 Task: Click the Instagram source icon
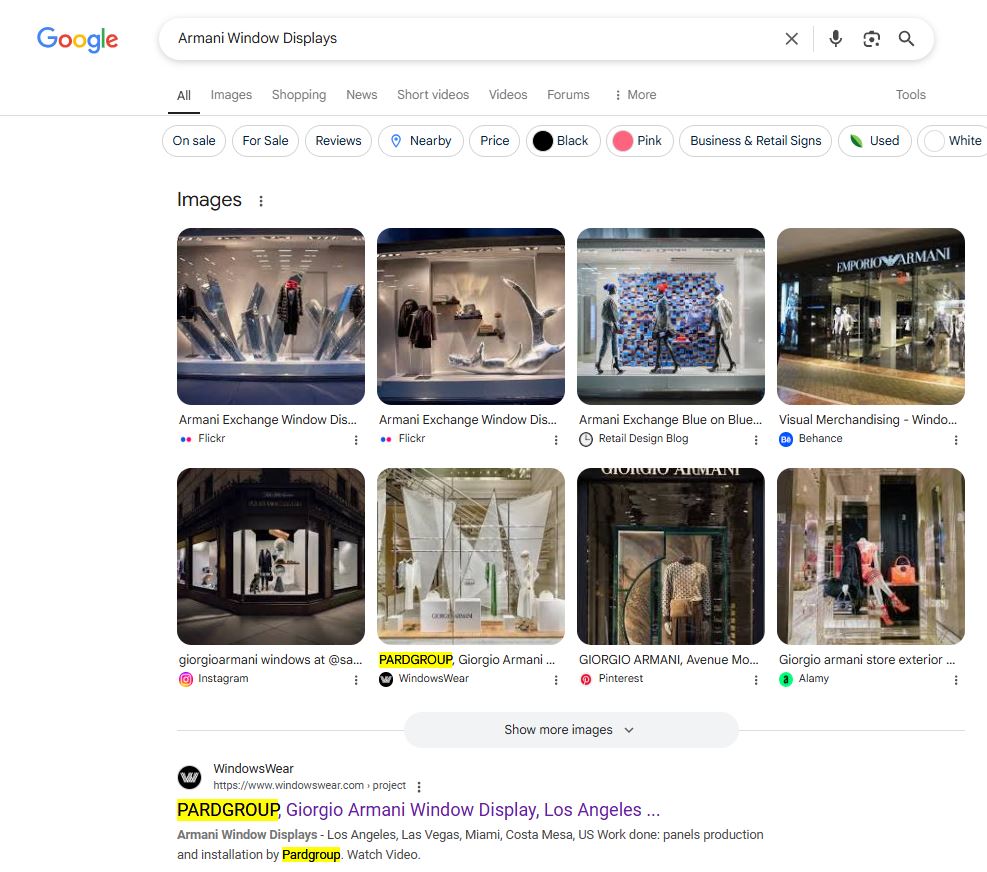tap(186, 679)
